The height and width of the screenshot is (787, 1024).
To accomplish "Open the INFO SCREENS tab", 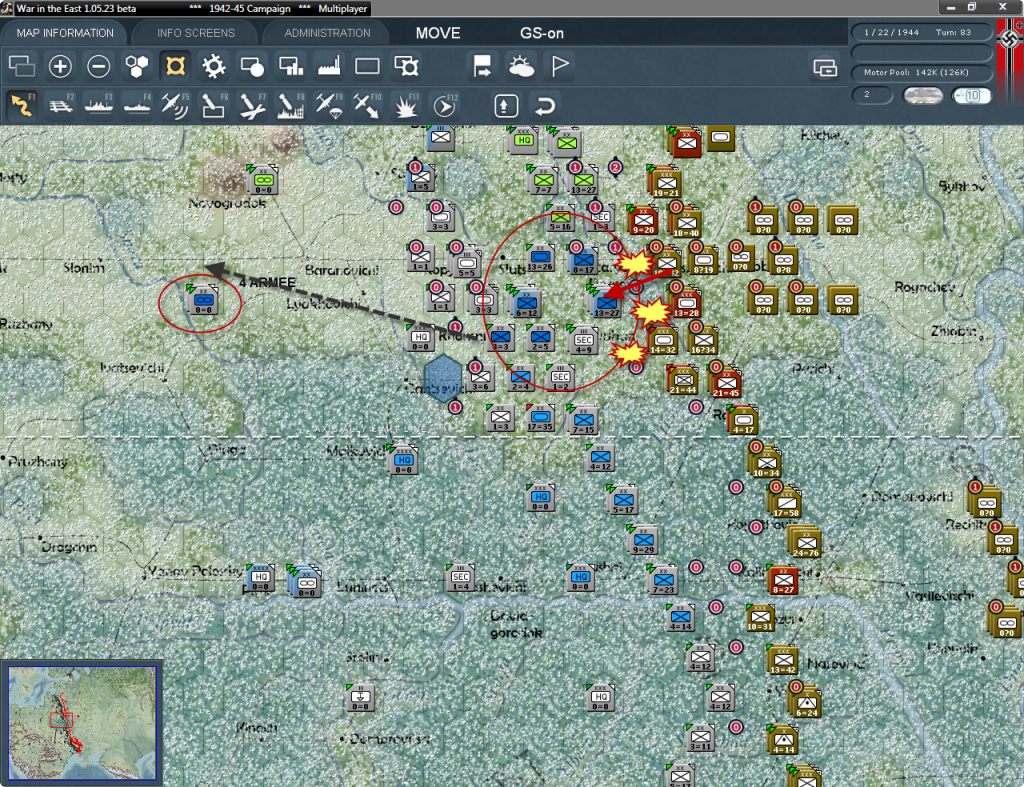I will (195, 33).
